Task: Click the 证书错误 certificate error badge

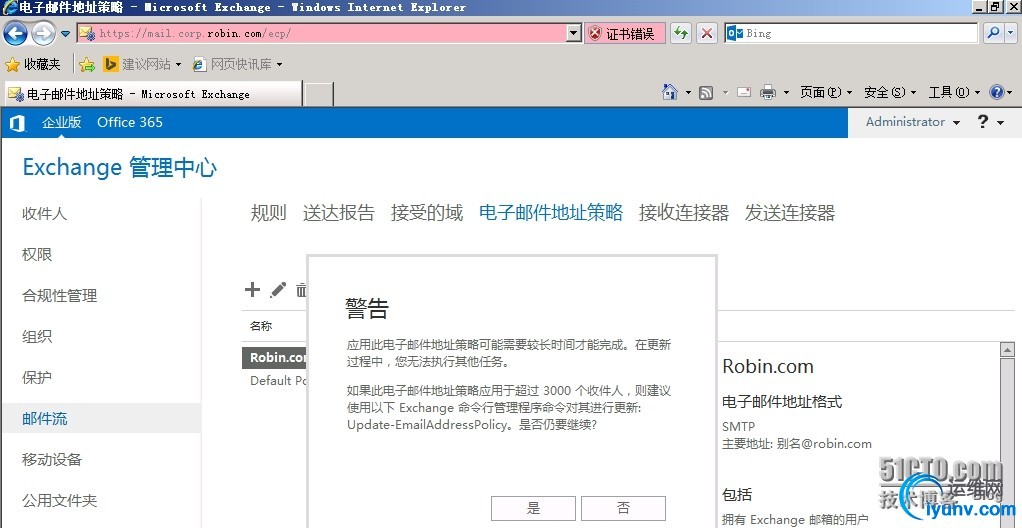Action: pos(625,33)
